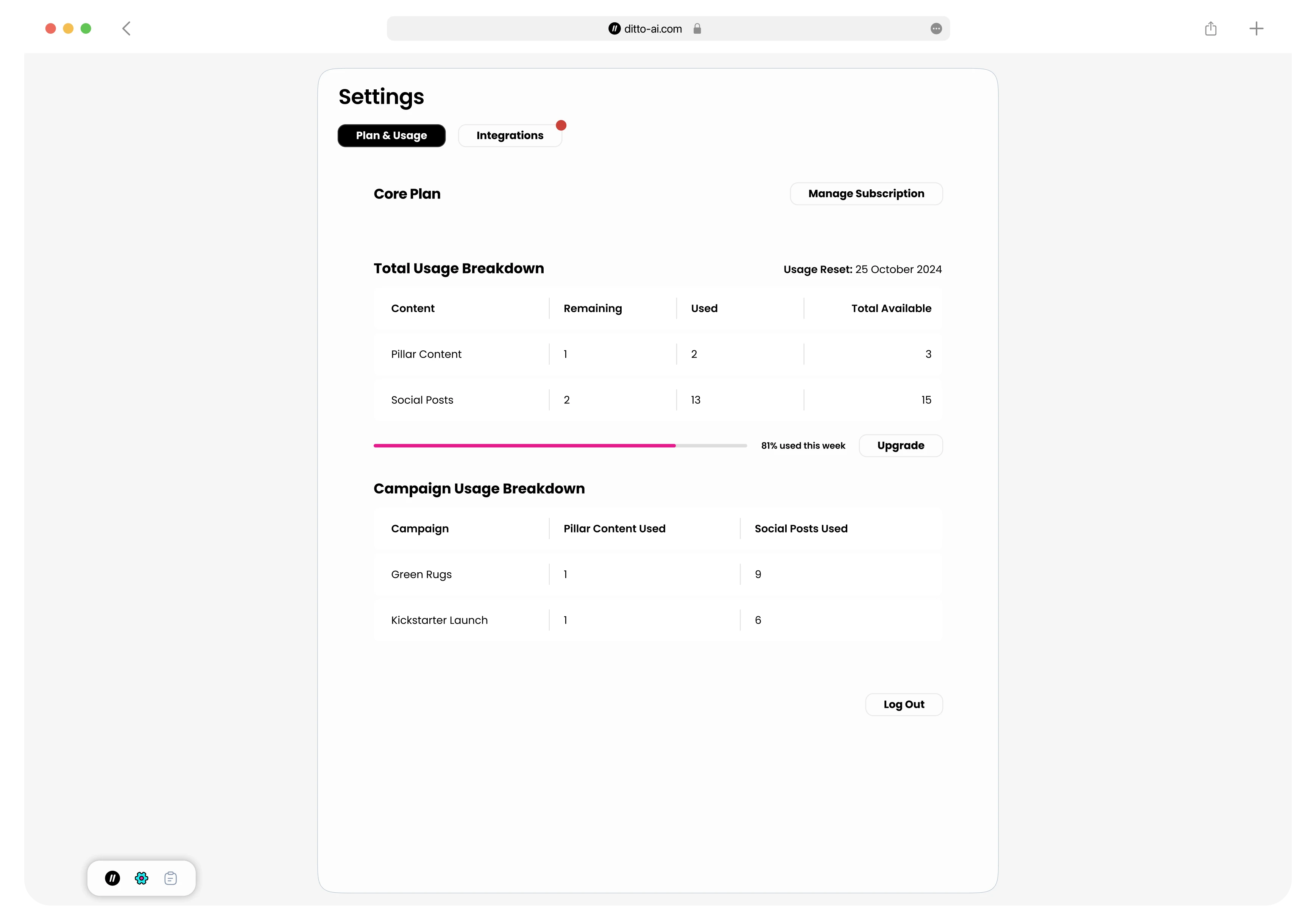Click the ditto-ai.com address bar
Screen dimensions: 1316x909
tap(652, 28)
